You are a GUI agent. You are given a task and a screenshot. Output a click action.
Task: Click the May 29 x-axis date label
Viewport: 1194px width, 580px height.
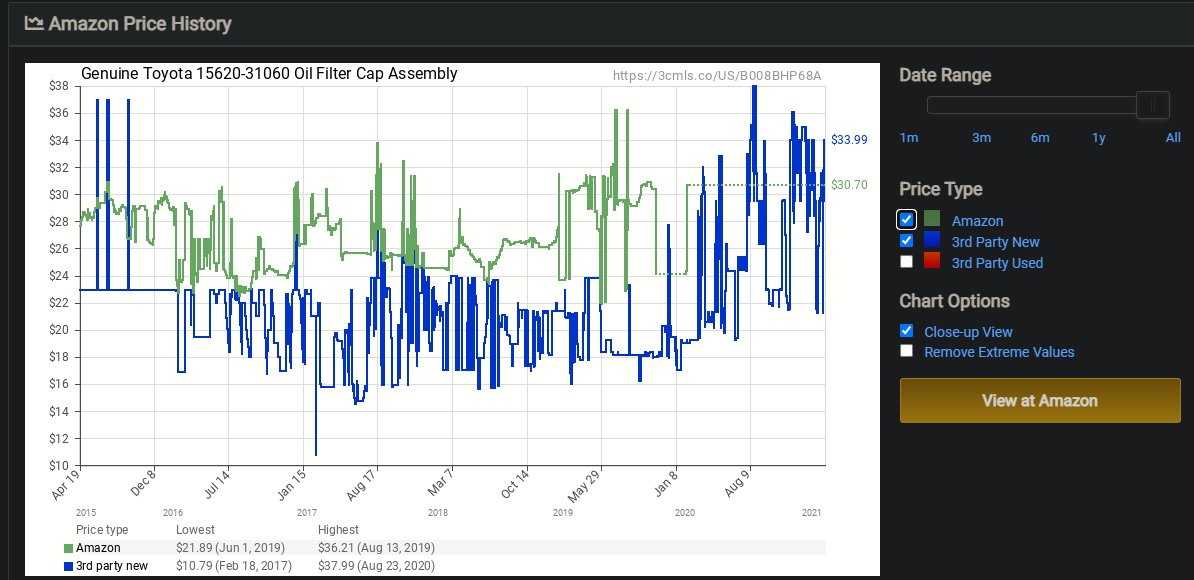pos(586,484)
